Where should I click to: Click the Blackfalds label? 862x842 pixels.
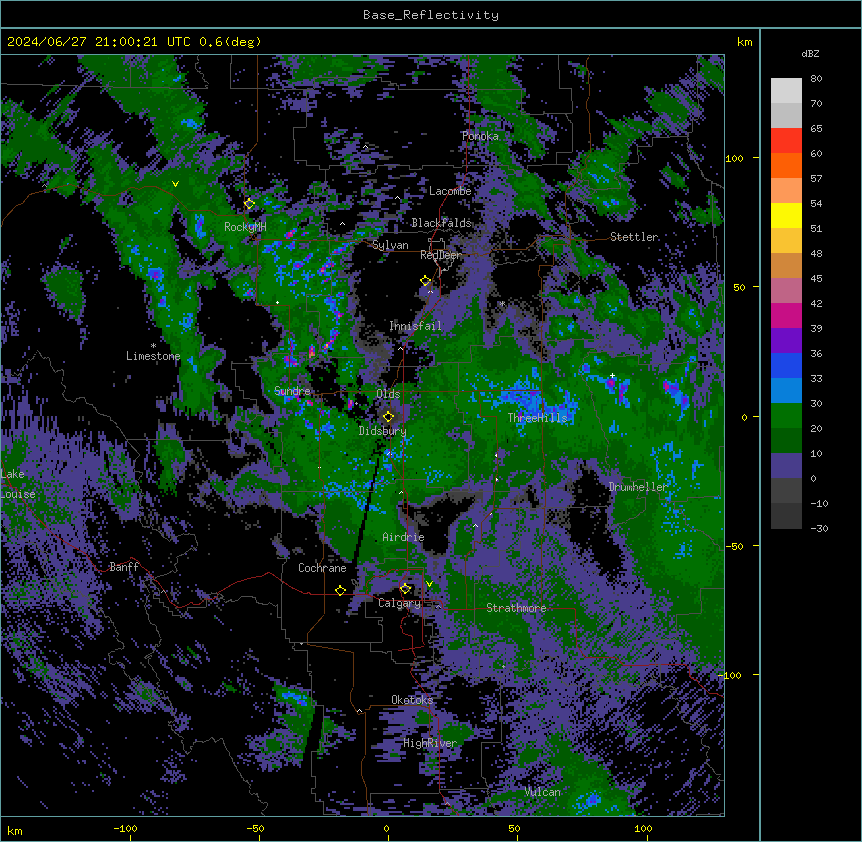(441, 223)
